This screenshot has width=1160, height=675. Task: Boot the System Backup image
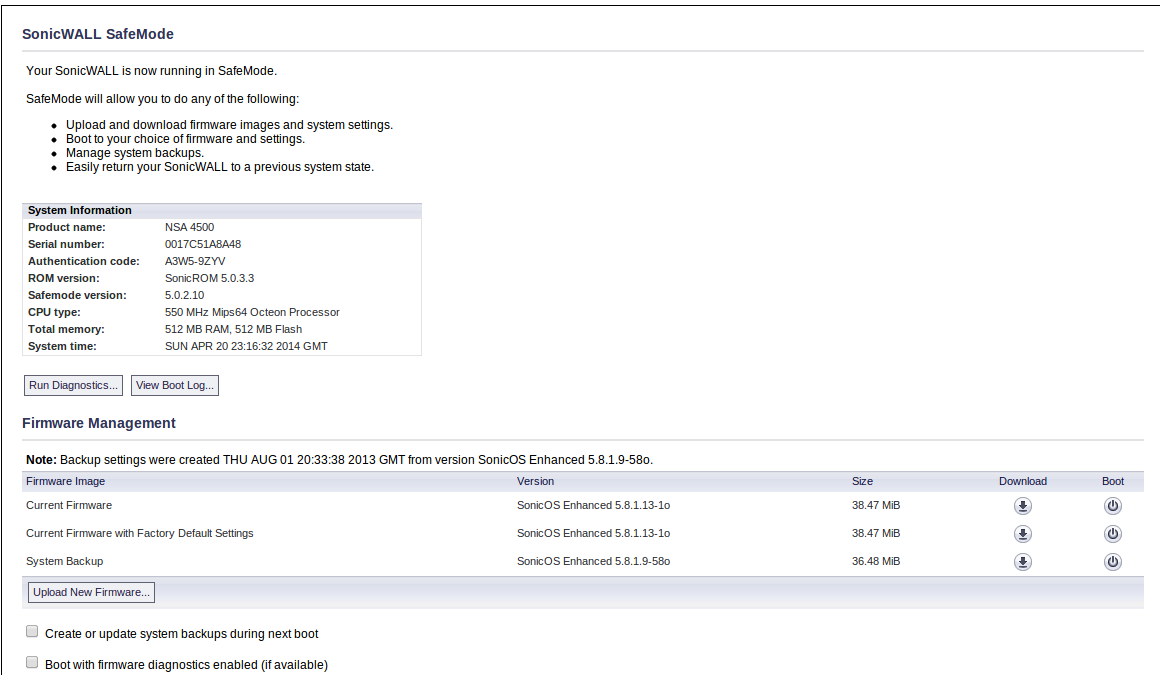coord(1113,562)
